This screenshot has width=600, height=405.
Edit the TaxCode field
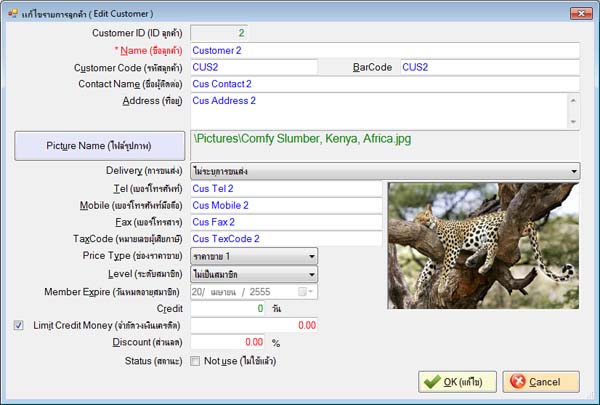click(x=286, y=239)
